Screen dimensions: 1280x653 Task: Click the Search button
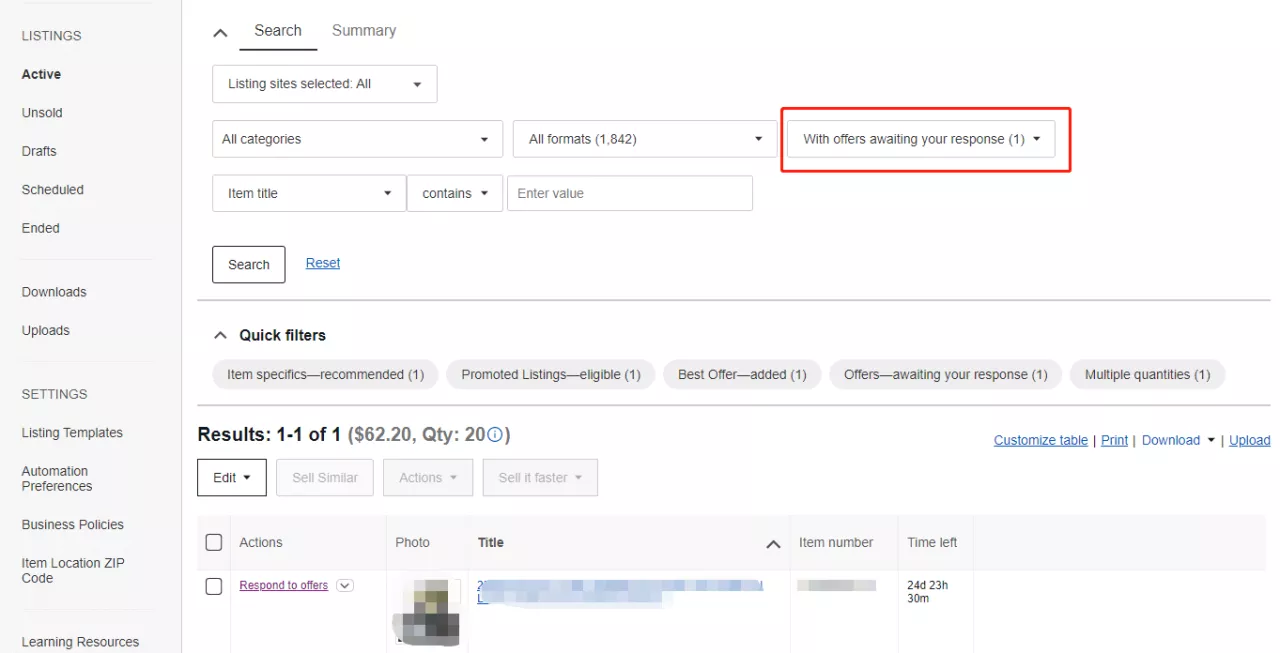click(248, 265)
